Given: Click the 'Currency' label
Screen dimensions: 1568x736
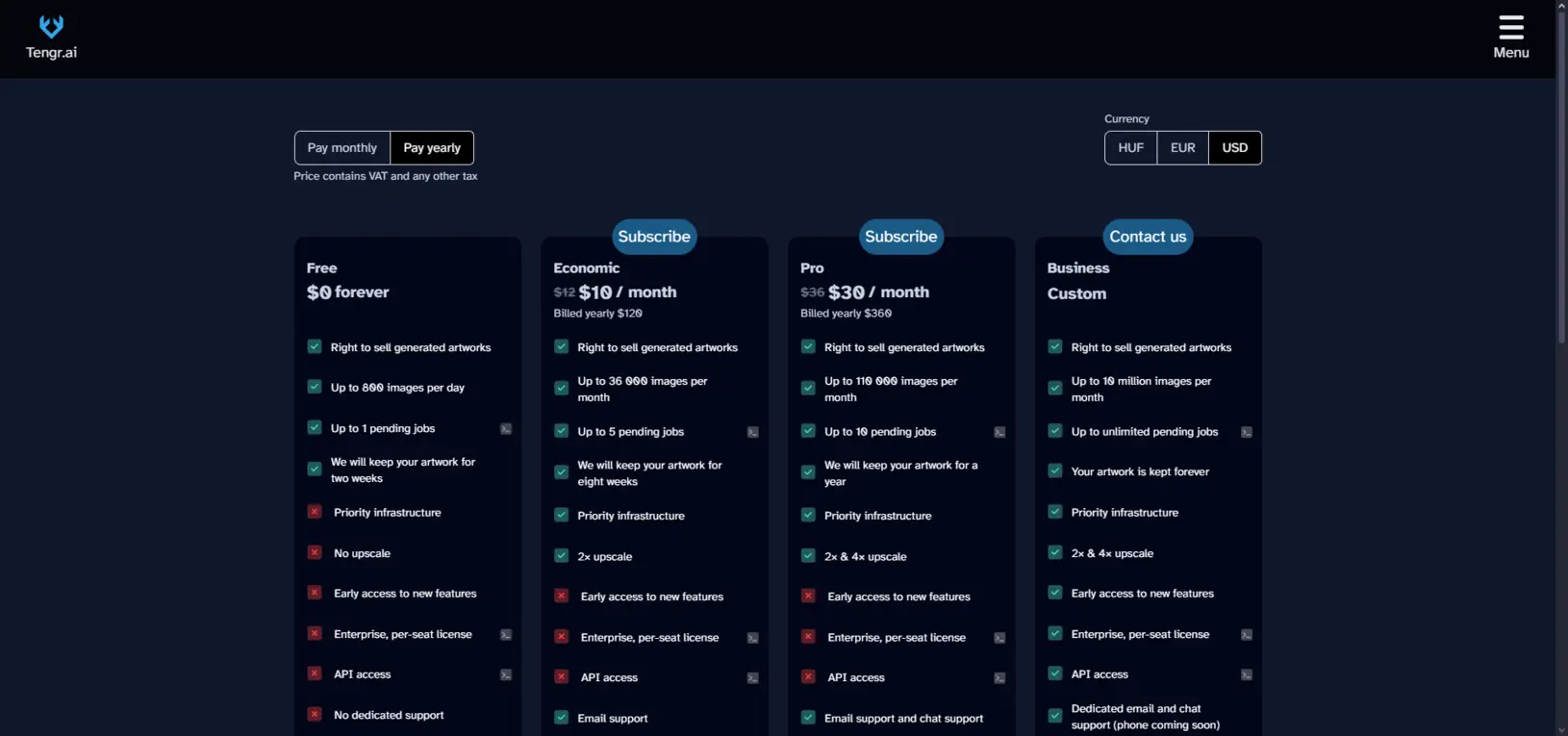Looking at the screenshot, I should (x=1126, y=119).
